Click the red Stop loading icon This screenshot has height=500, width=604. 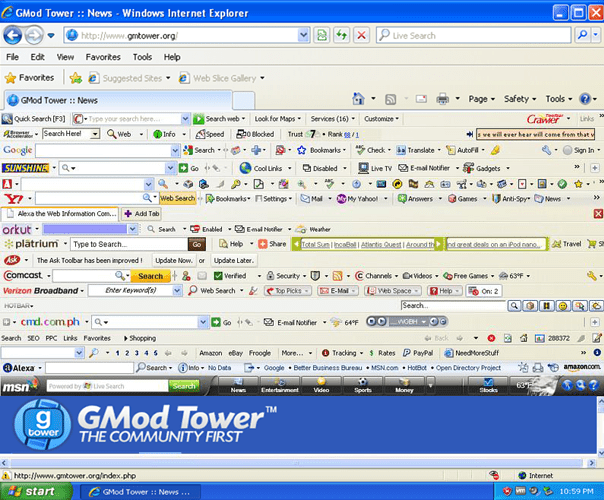click(x=361, y=35)
